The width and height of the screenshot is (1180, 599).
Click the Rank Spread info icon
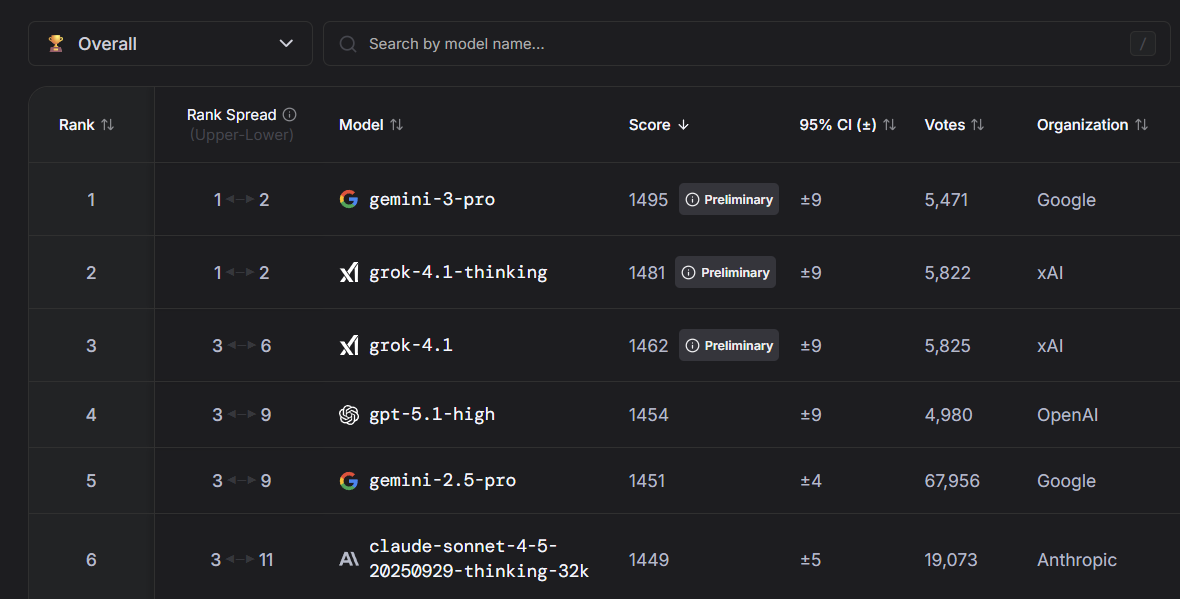(290, 115)
